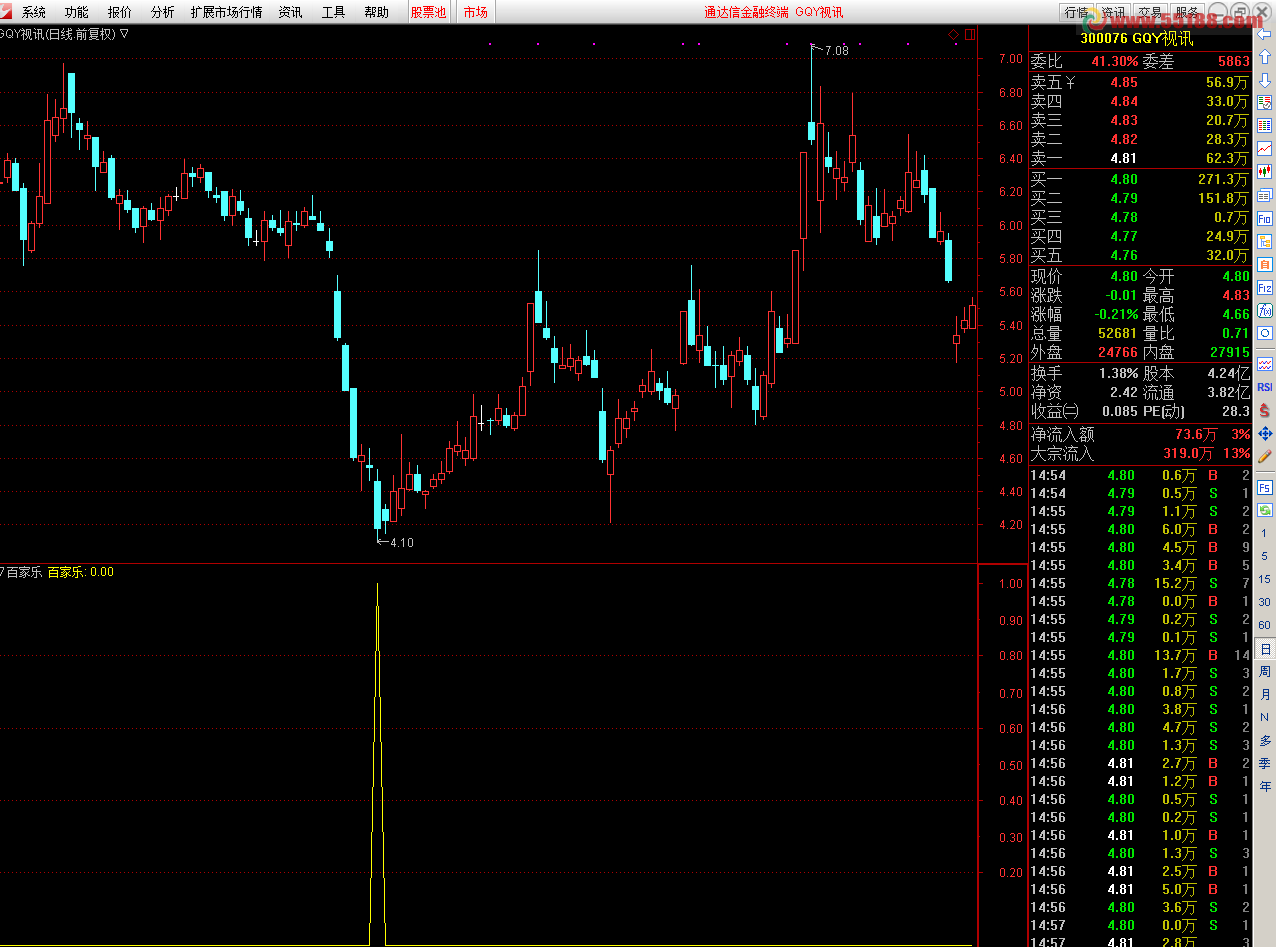This screenshot has height=947, width=1276.
Task: Click the up arrow icon for previous stock
Action: [1265, 57]
